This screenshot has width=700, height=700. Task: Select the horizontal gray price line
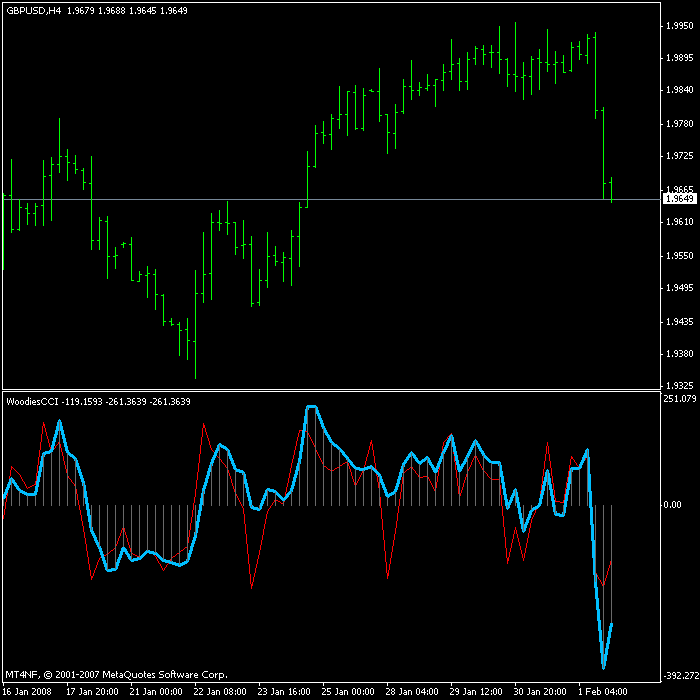(x=331, y=199)
